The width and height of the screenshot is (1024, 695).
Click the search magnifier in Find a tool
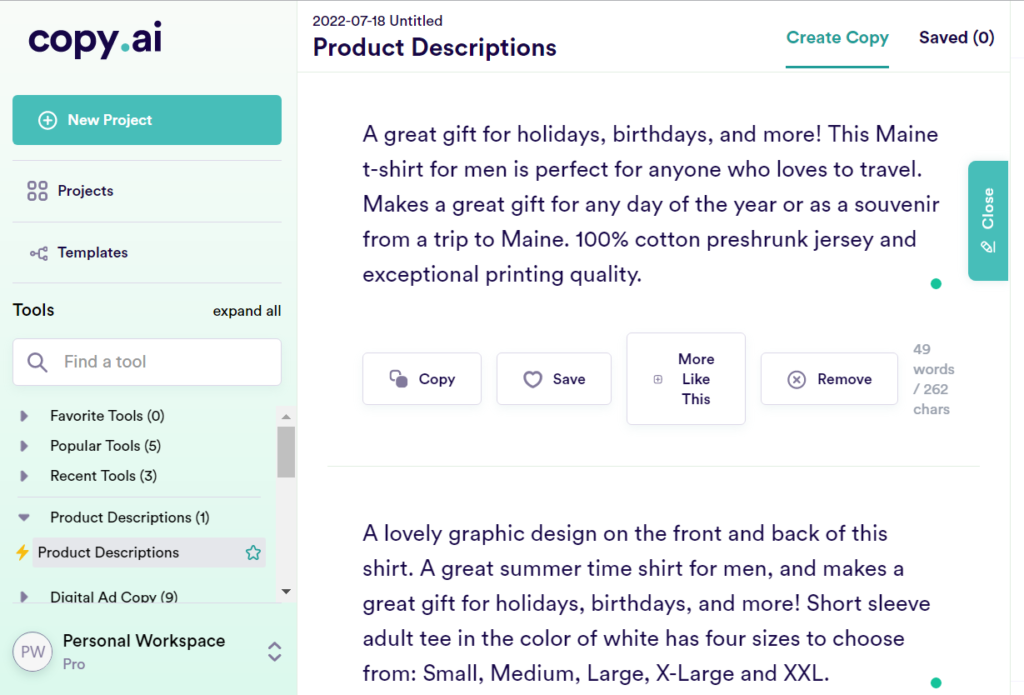click(37, 362)
